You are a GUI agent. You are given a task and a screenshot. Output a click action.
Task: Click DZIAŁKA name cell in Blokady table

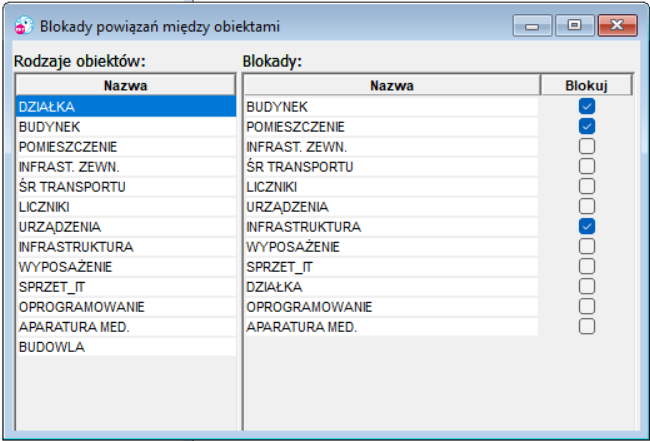coord(391,287)
